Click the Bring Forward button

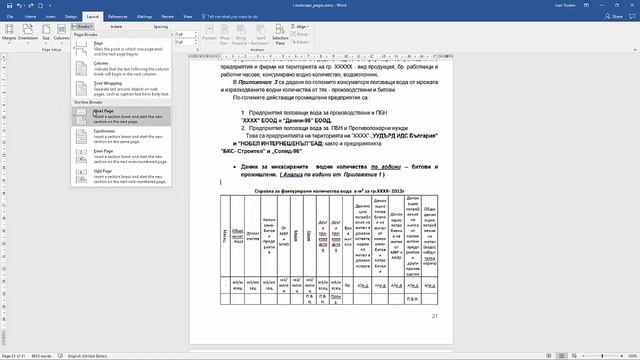[240, 34]
